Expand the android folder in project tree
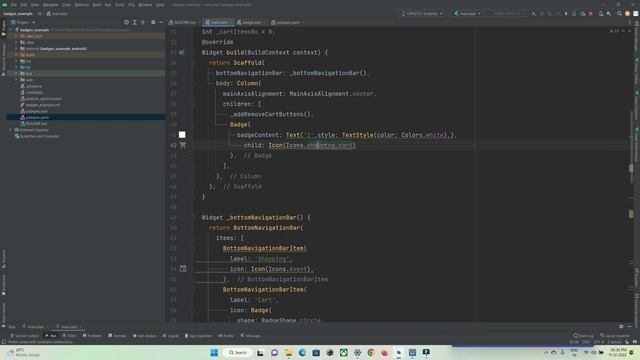The height and width of the screenshot is (360, 640). point(16,49)
